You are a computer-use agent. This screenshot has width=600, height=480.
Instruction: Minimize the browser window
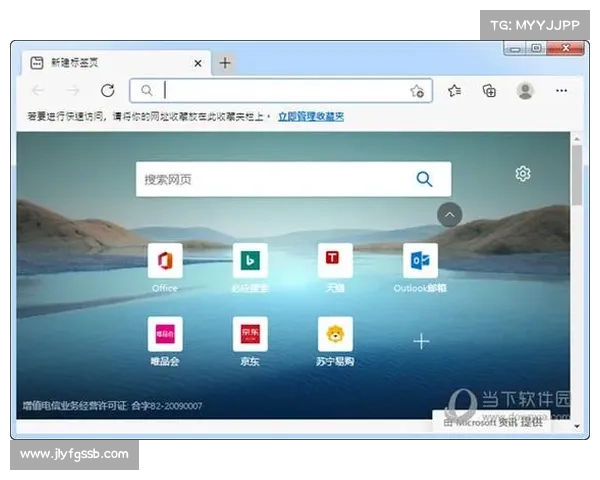pos(515,49)
